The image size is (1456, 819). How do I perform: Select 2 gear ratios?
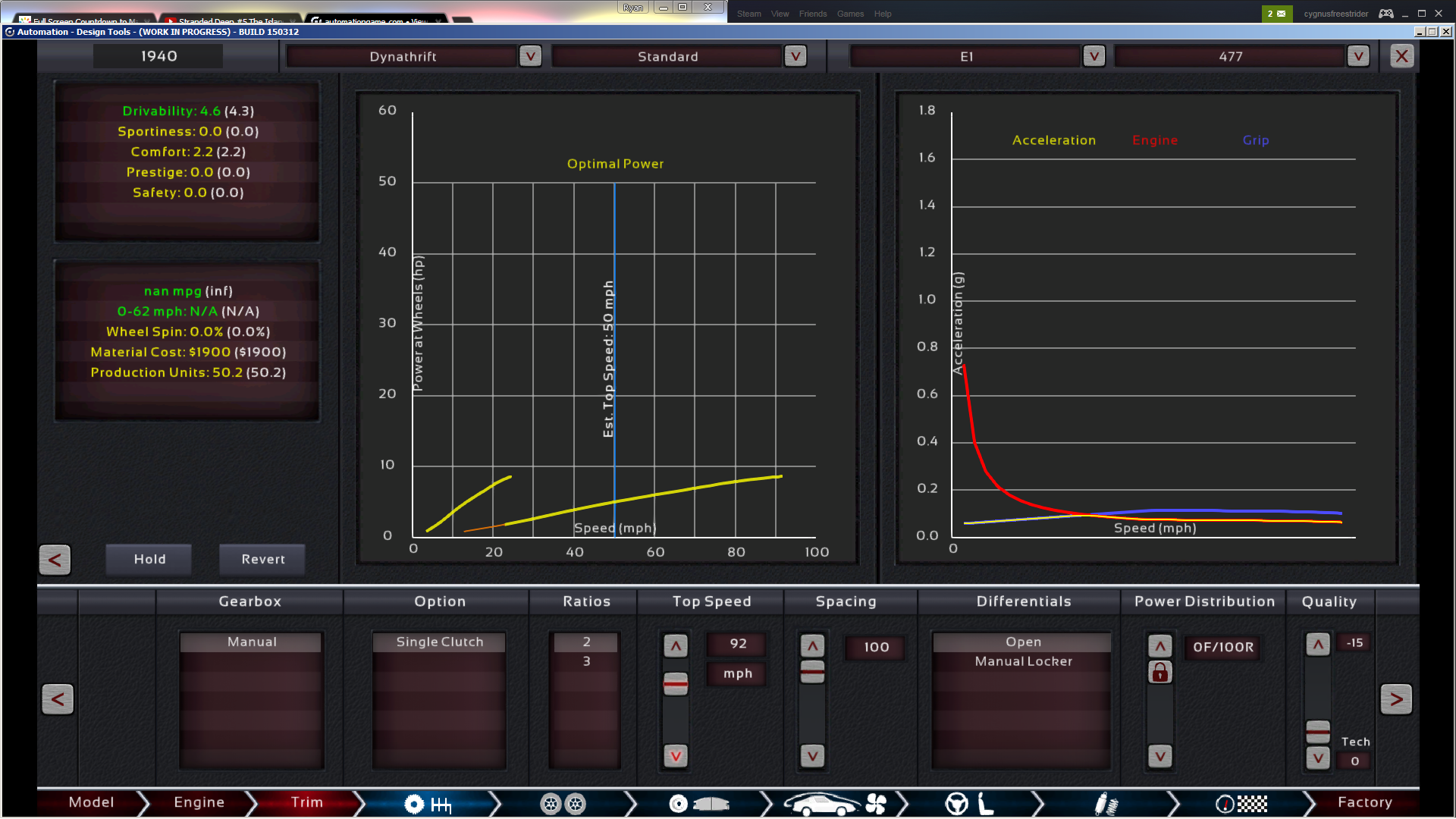pyautogui.click(x=586, y=642)
